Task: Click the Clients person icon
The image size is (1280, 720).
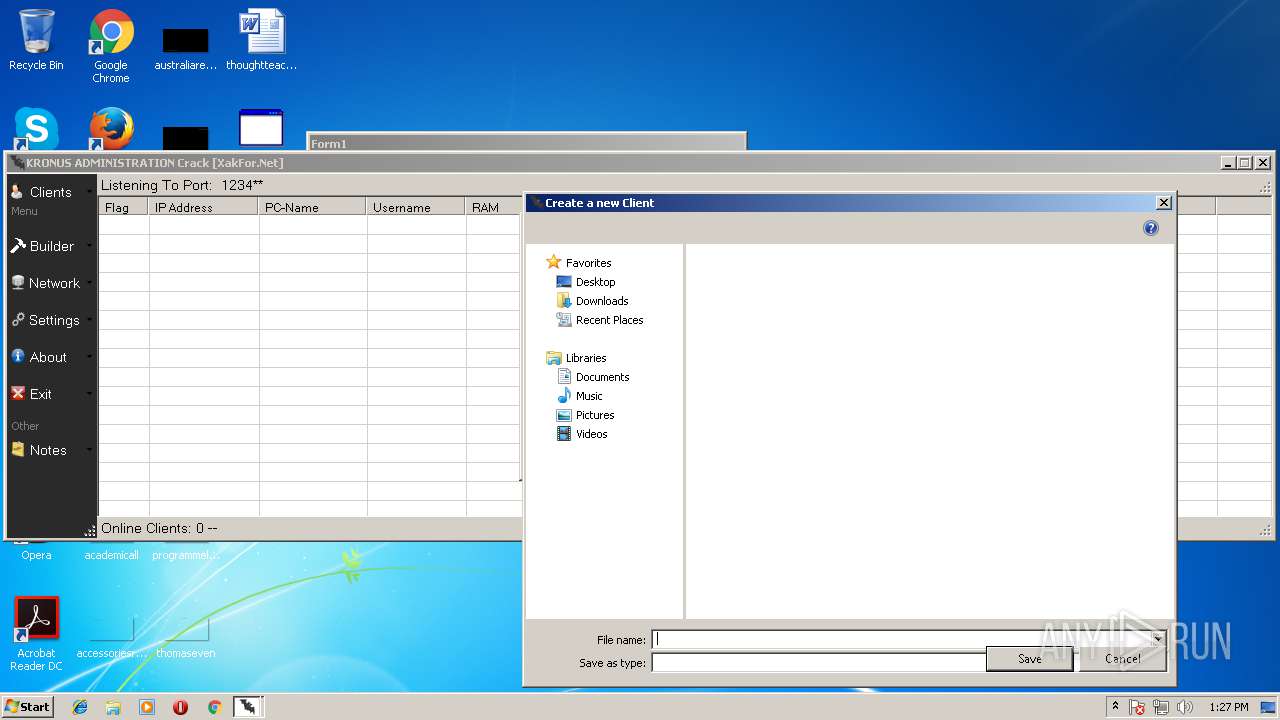Action: [17, 191]
